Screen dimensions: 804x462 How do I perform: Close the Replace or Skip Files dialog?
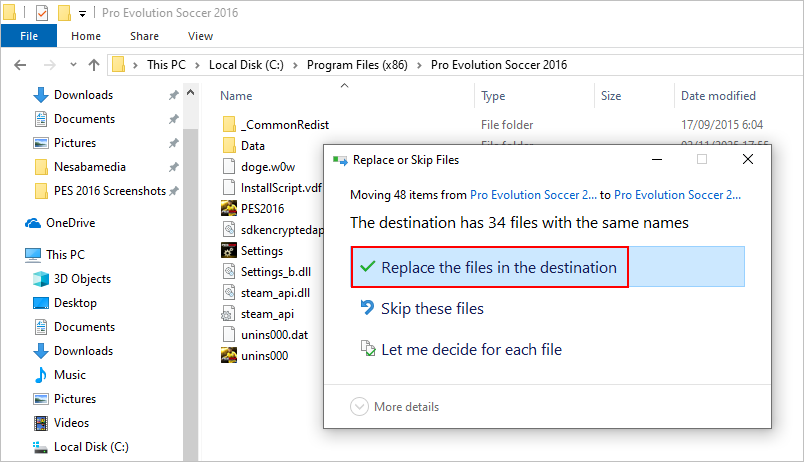click(748, 159)
